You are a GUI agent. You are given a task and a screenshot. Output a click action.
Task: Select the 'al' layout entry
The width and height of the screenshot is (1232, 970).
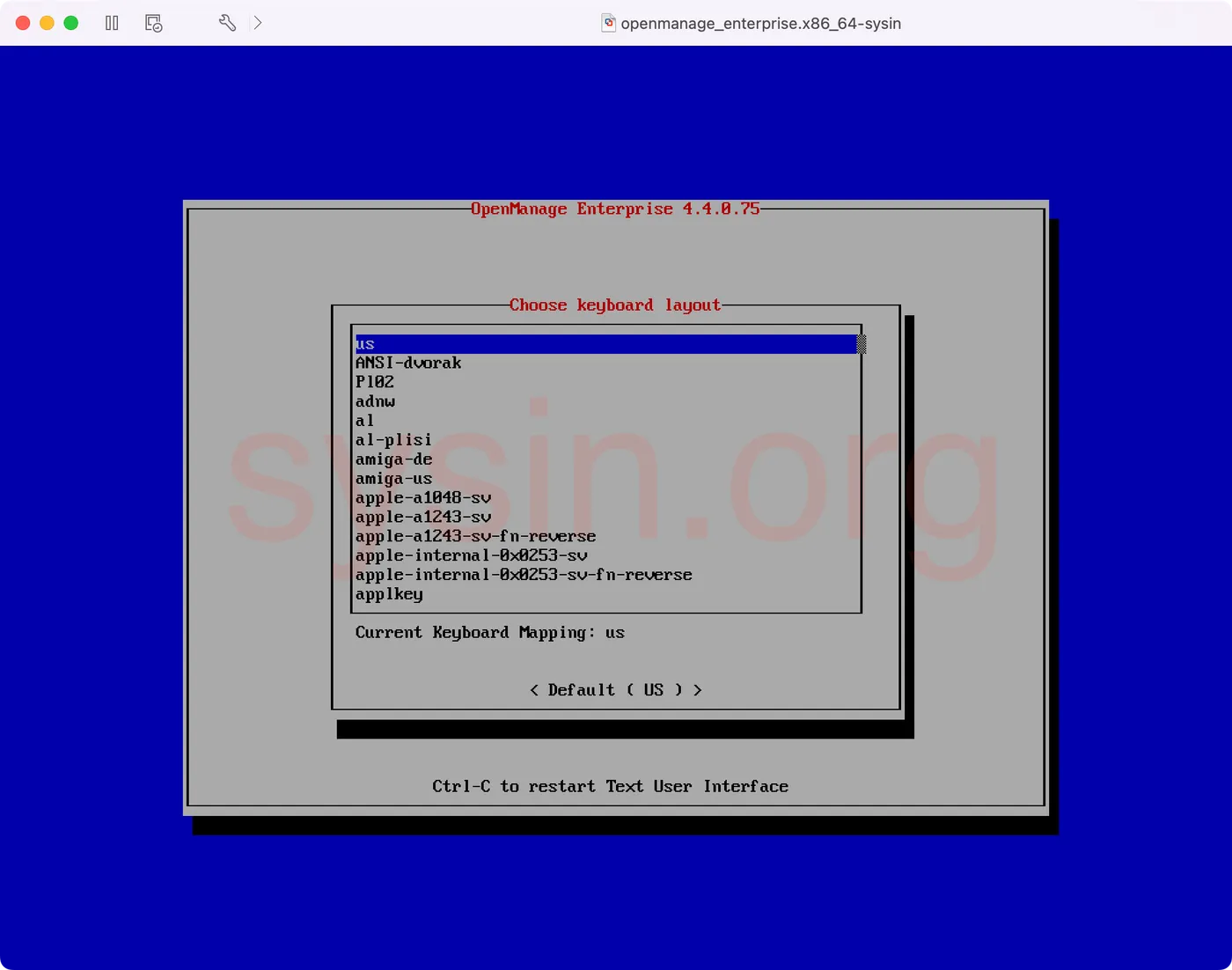click(605, 422)
